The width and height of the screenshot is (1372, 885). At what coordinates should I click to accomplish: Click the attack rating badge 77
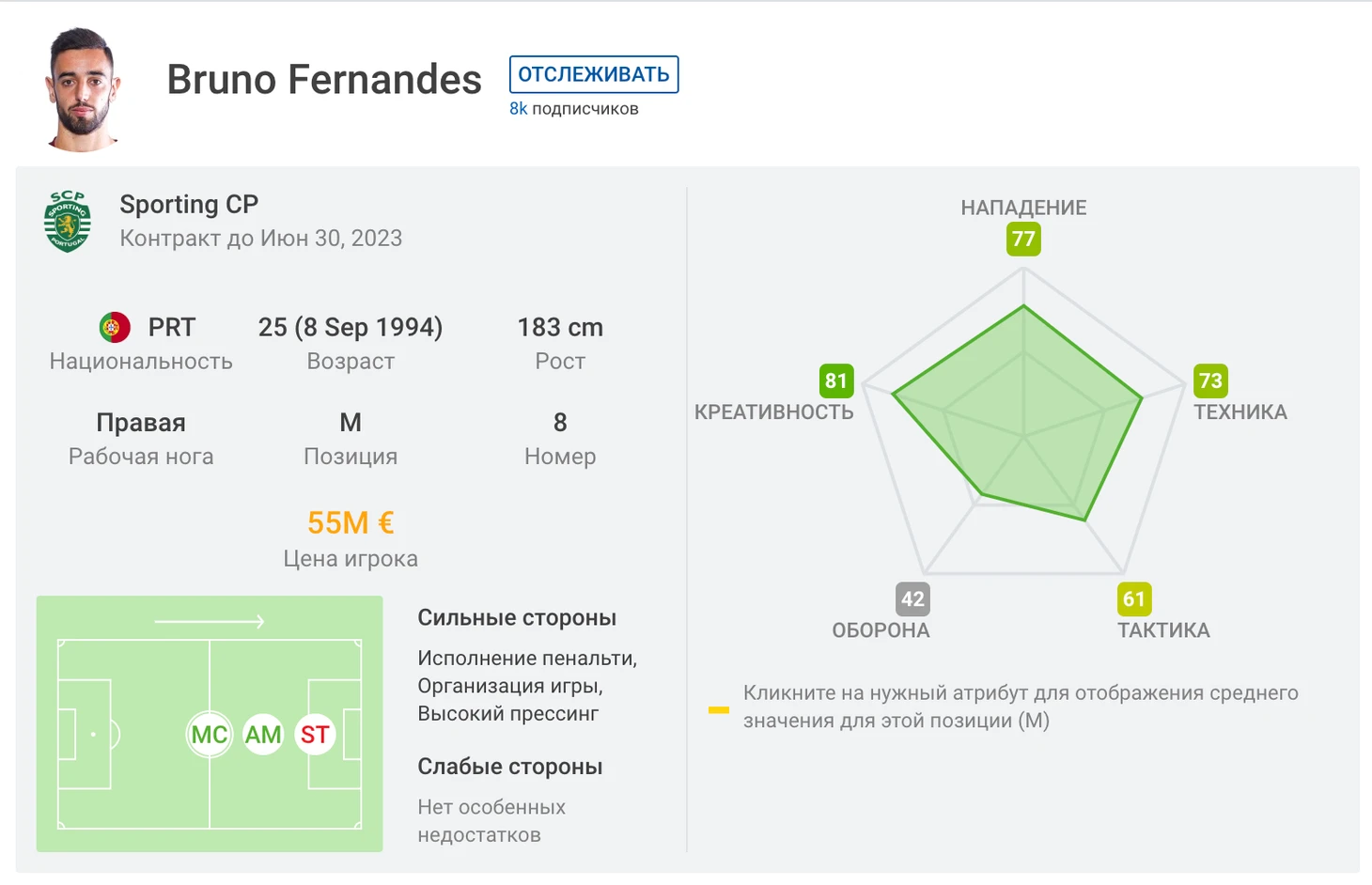(1023, 239)
